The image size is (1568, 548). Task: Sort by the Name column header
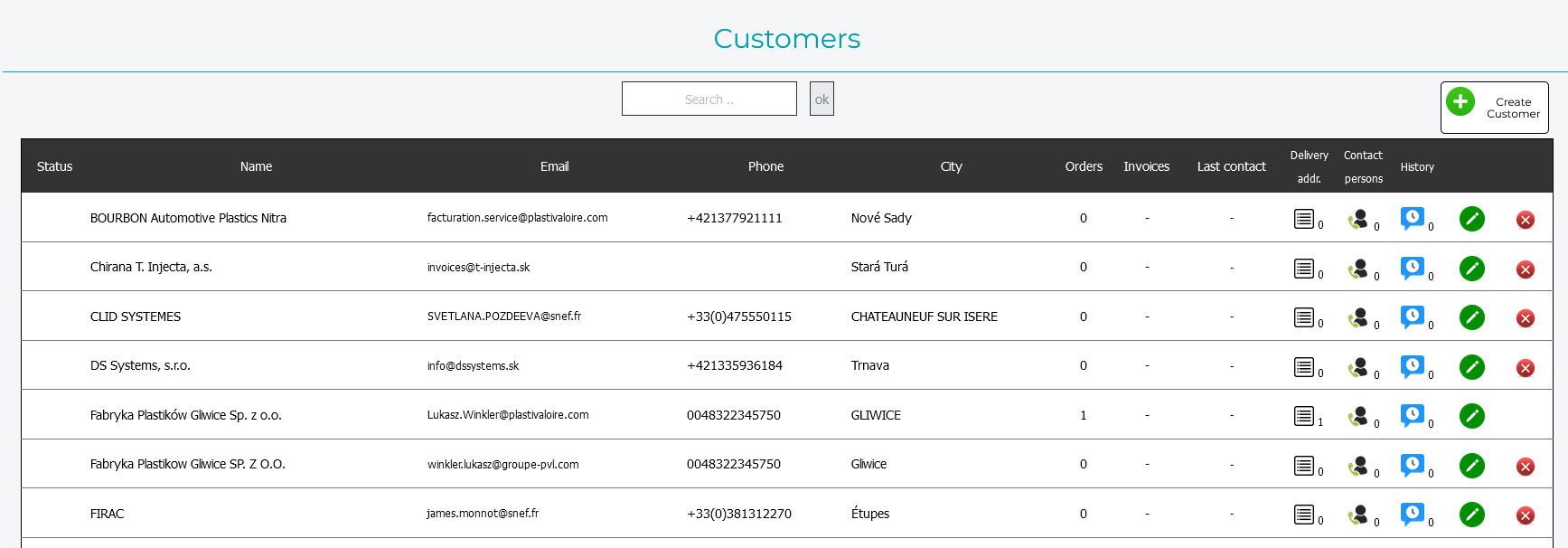256,166
